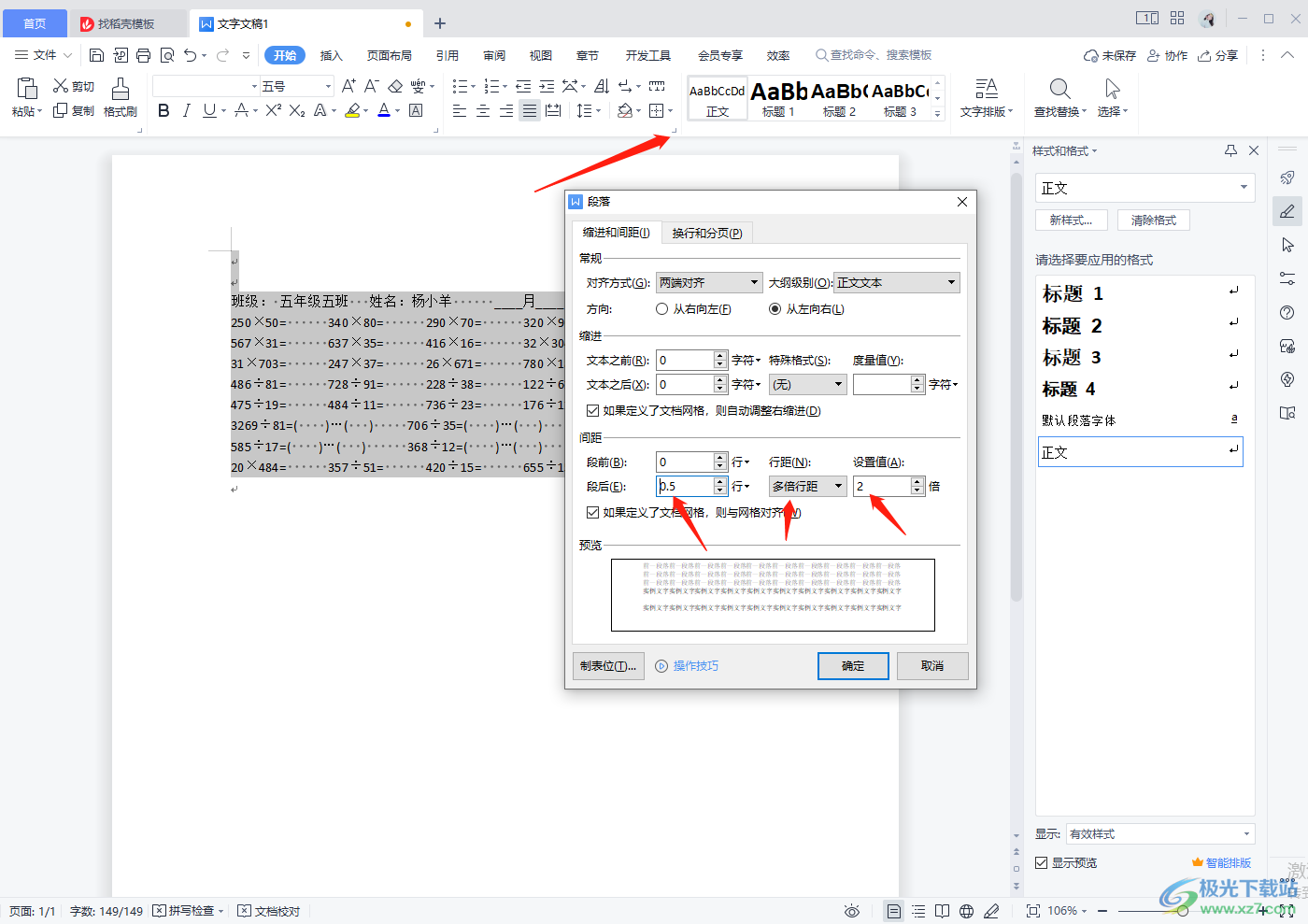The height and width of the screenshot is (924, 1308).
Task: Open alignment (对齐方式) dropdown
Action: pyautogui.click(x=710, y=283)
